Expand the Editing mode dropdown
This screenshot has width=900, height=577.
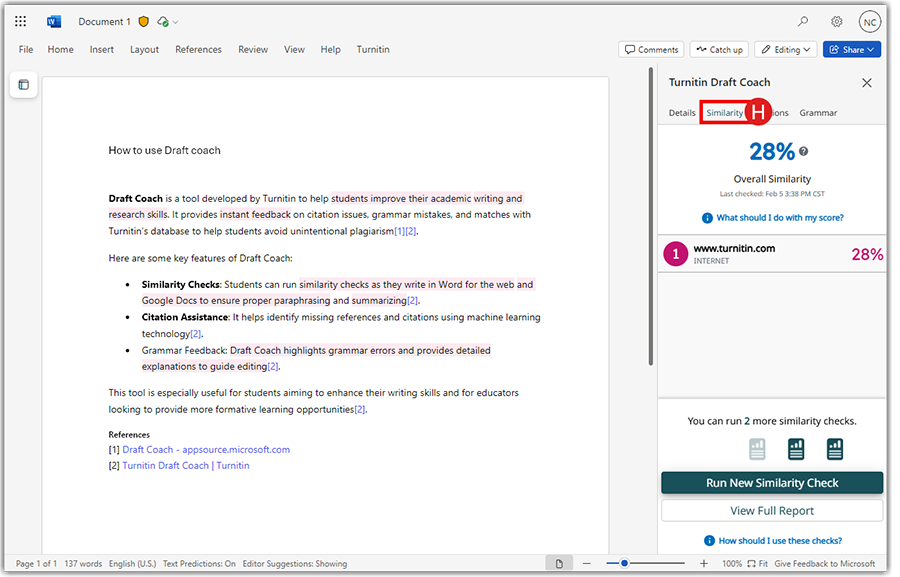click(785, 49)
